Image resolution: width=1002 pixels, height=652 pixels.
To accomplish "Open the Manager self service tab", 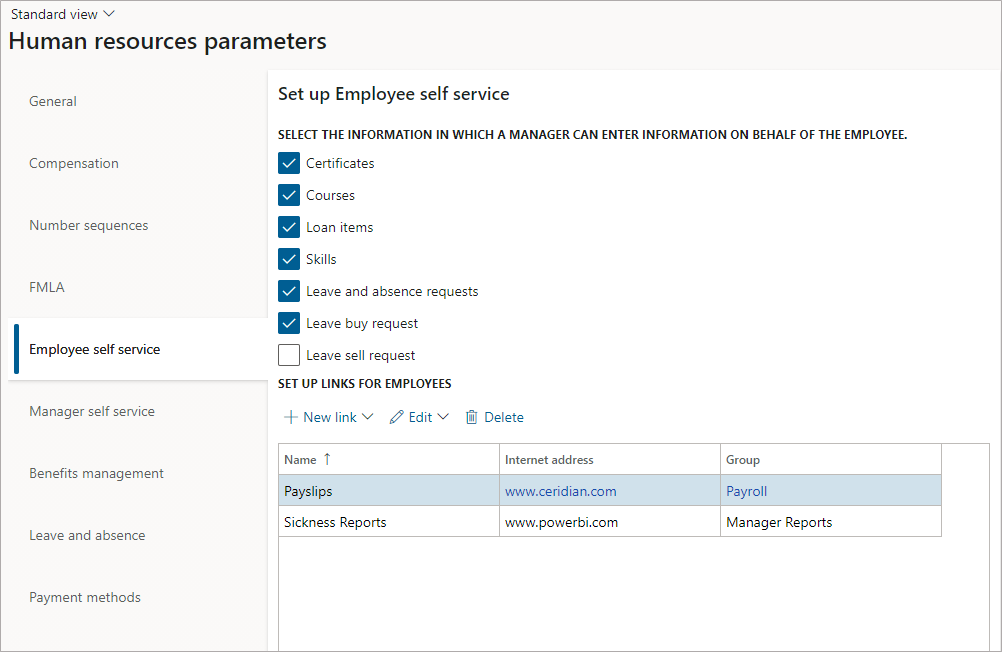I will [x=92, y=411].
